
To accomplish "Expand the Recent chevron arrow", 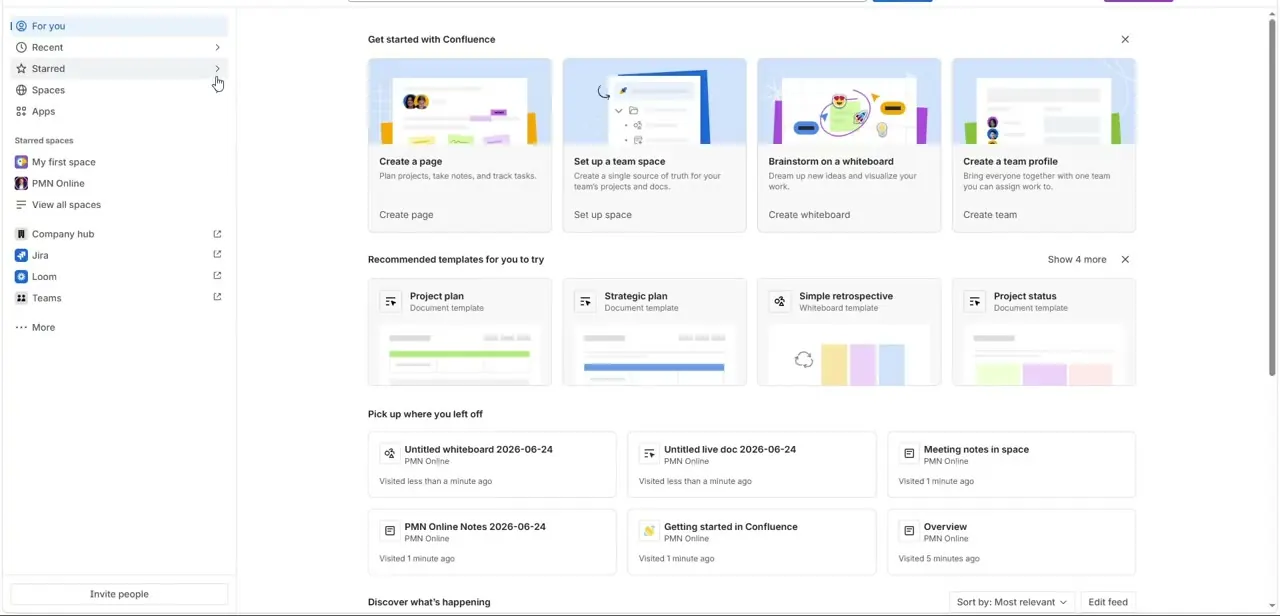I will coord(217,47).
